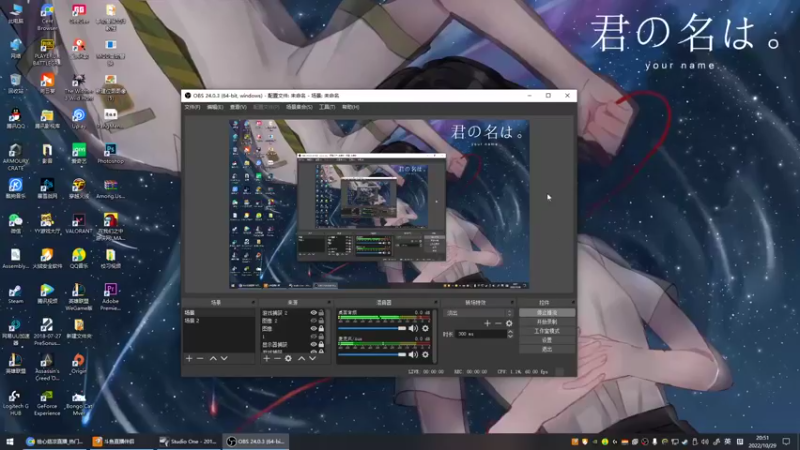Toggle the lock of 图像 2 source
The image size is (800, 450).
pos(321,321)
